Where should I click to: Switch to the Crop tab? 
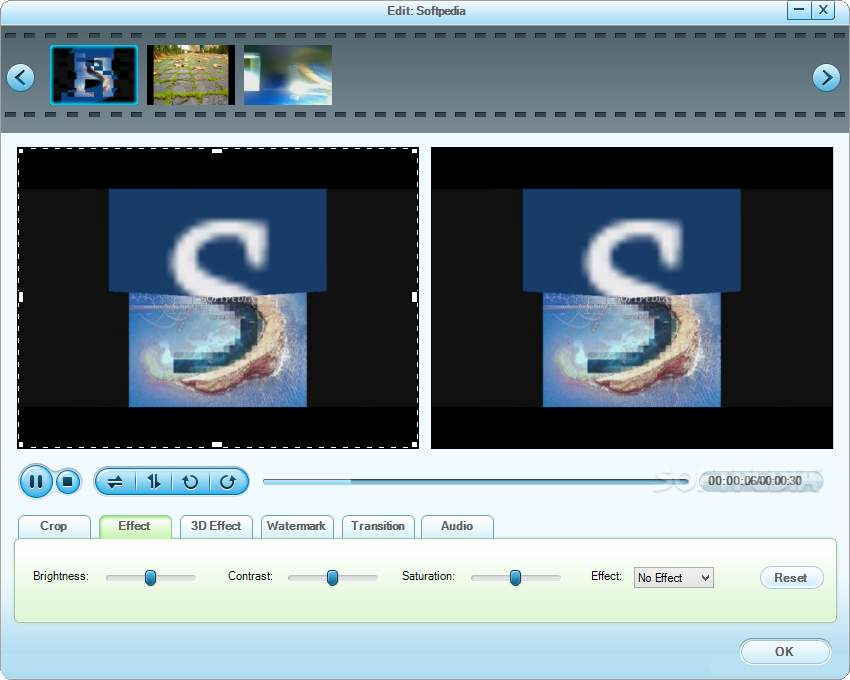(x=54, y=526)
